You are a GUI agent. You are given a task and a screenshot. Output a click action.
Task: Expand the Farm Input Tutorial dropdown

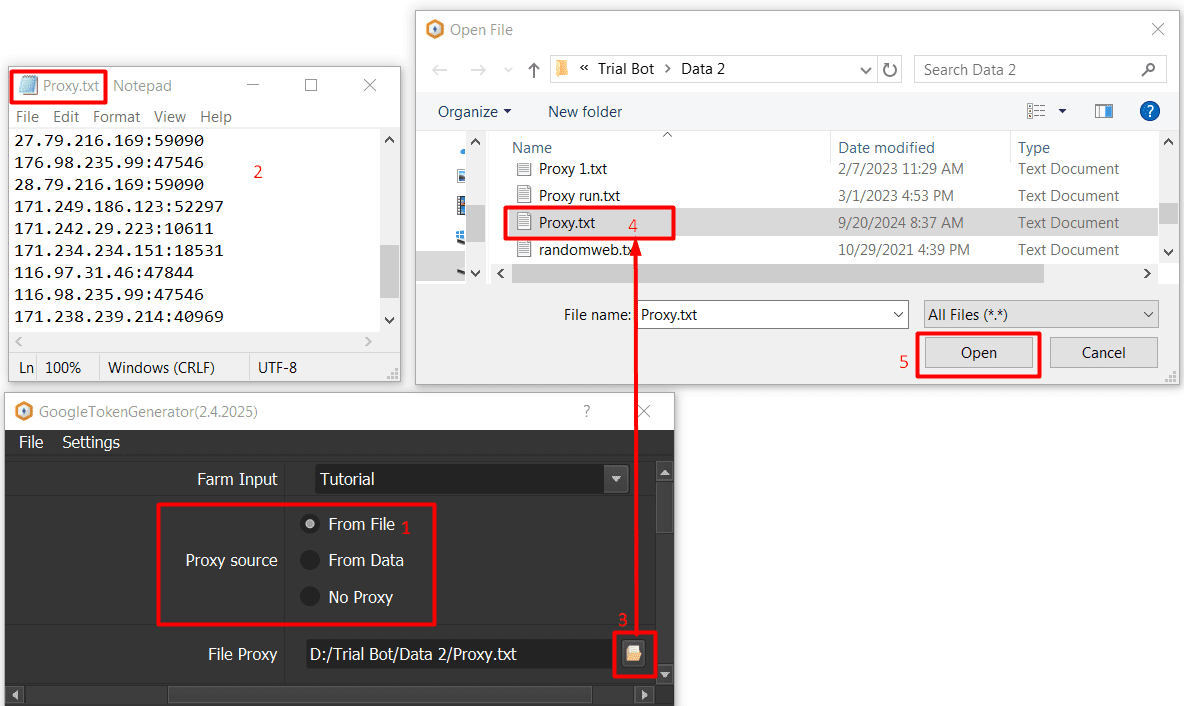pos(616,479)
